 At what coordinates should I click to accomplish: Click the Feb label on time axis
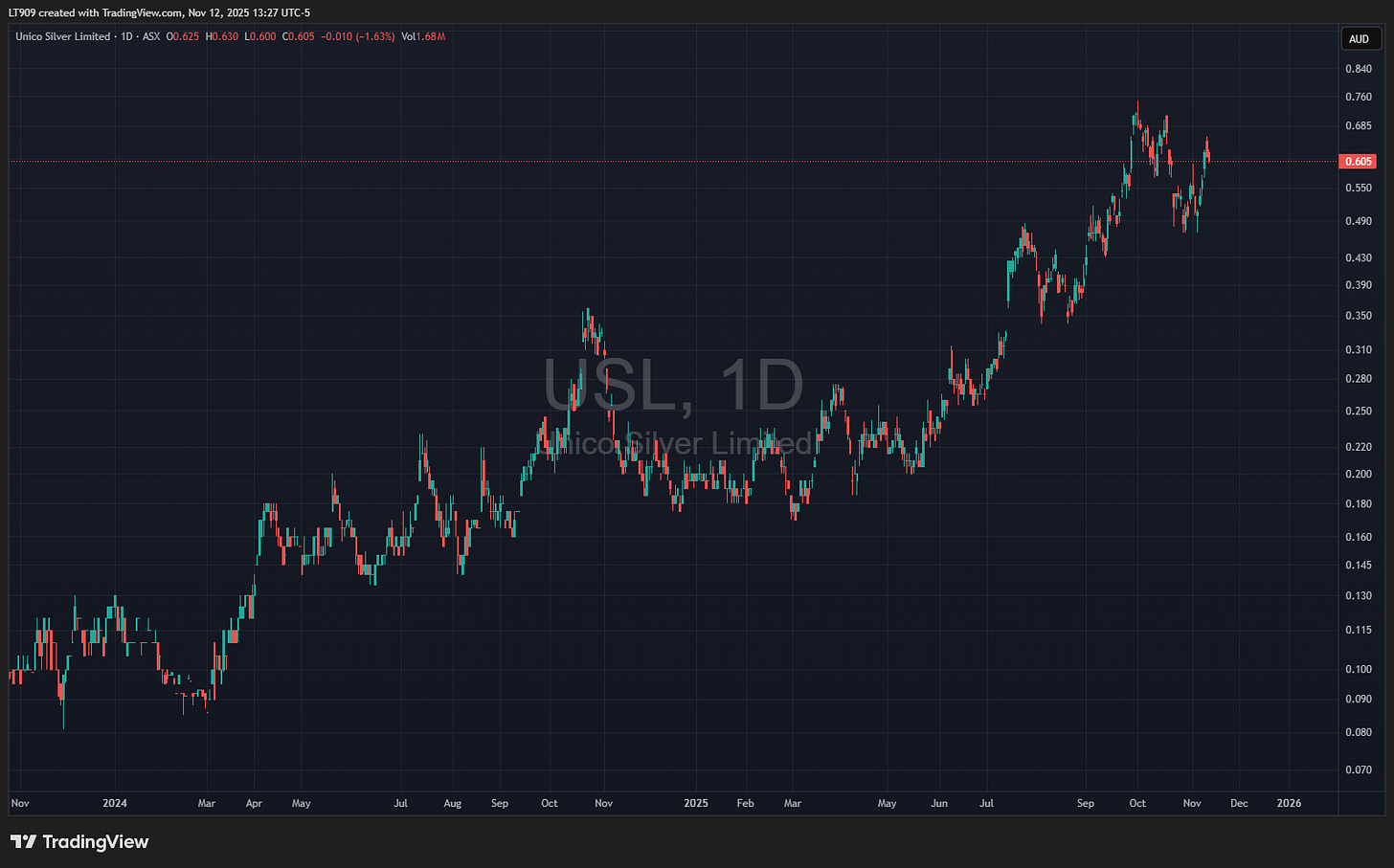745,803
